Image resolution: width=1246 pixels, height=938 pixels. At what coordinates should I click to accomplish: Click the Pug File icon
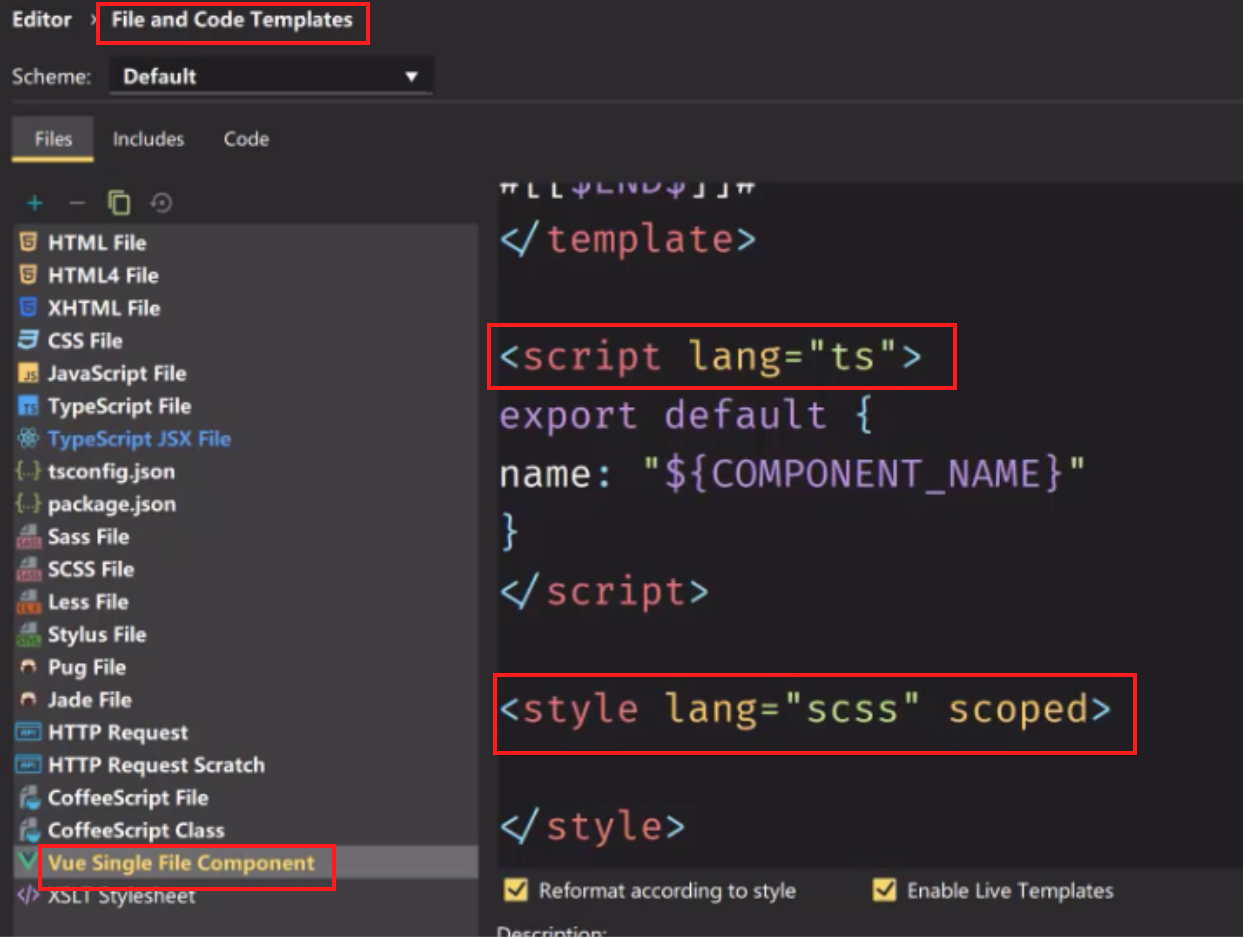[29, 667]
